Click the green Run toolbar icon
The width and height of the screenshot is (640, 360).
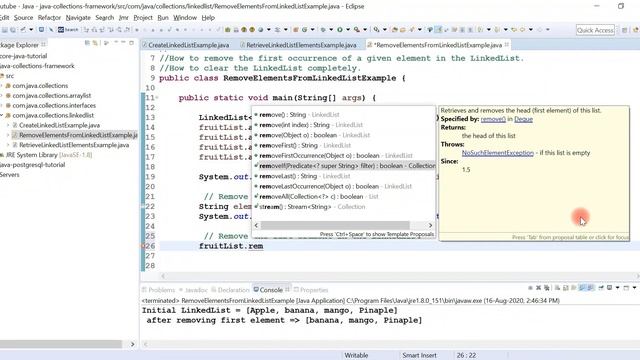coord(340,30)
